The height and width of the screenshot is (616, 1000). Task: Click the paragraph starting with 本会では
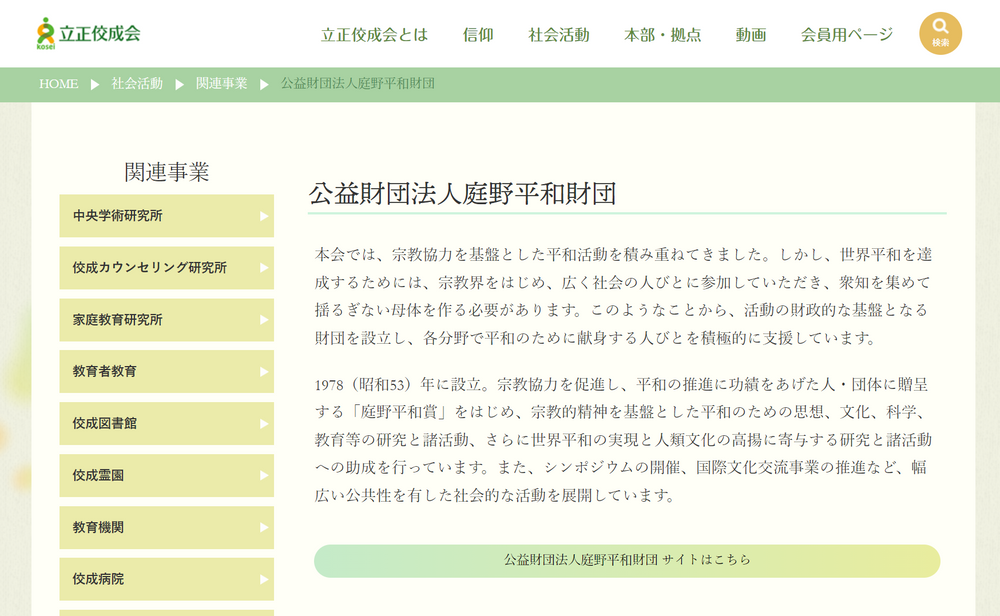pyautogui.click(x=624, y=296)
